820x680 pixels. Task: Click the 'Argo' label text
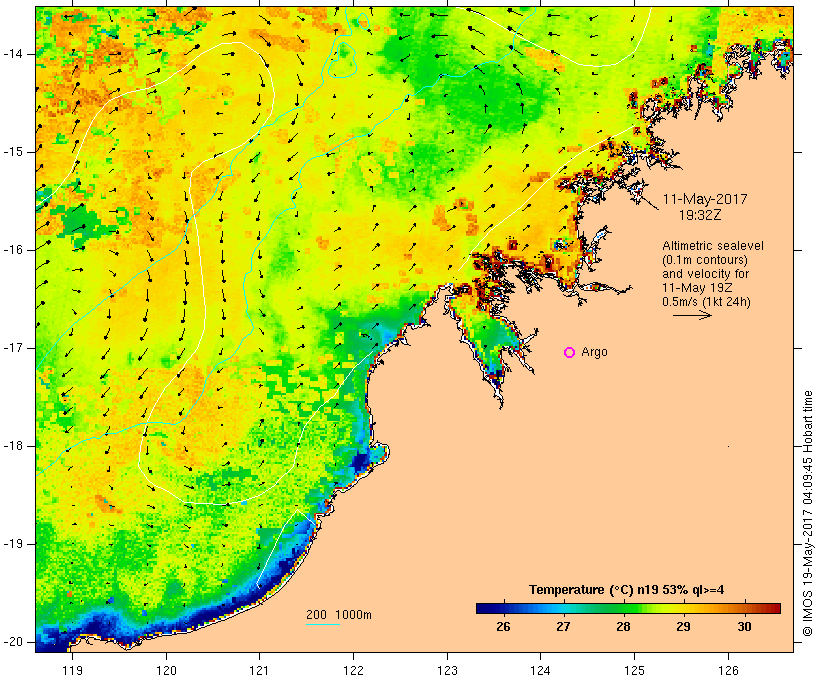[594, 353]
